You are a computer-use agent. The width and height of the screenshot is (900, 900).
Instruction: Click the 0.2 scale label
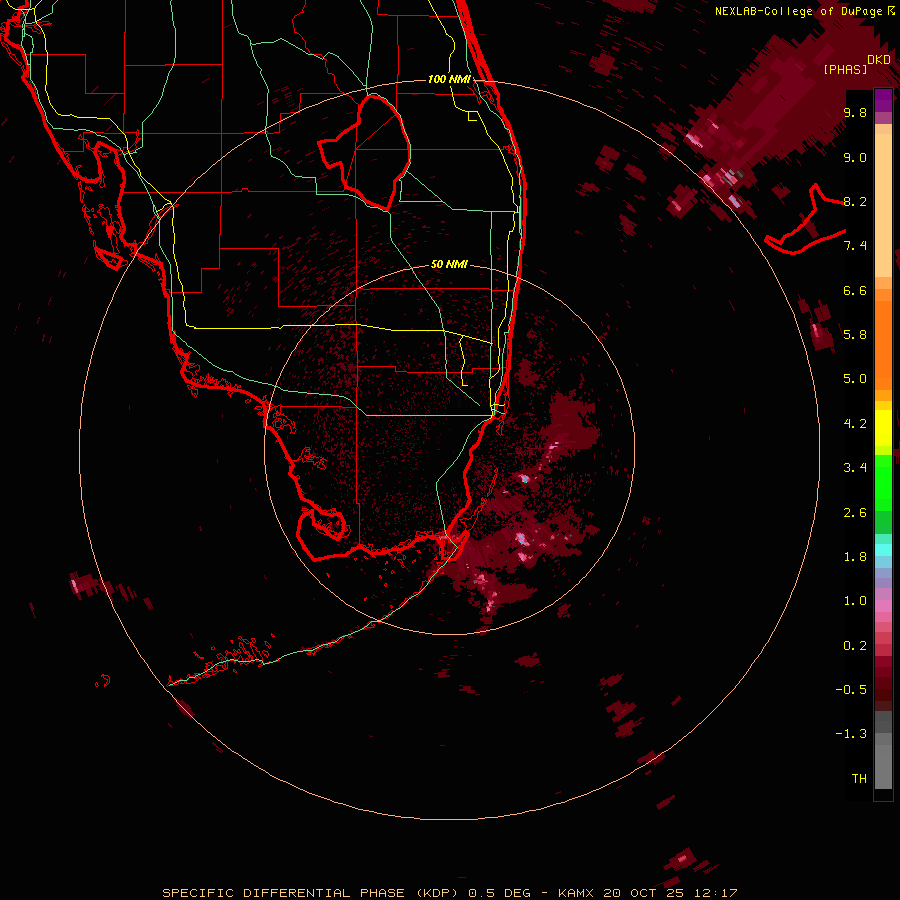[x=855, y=646]
